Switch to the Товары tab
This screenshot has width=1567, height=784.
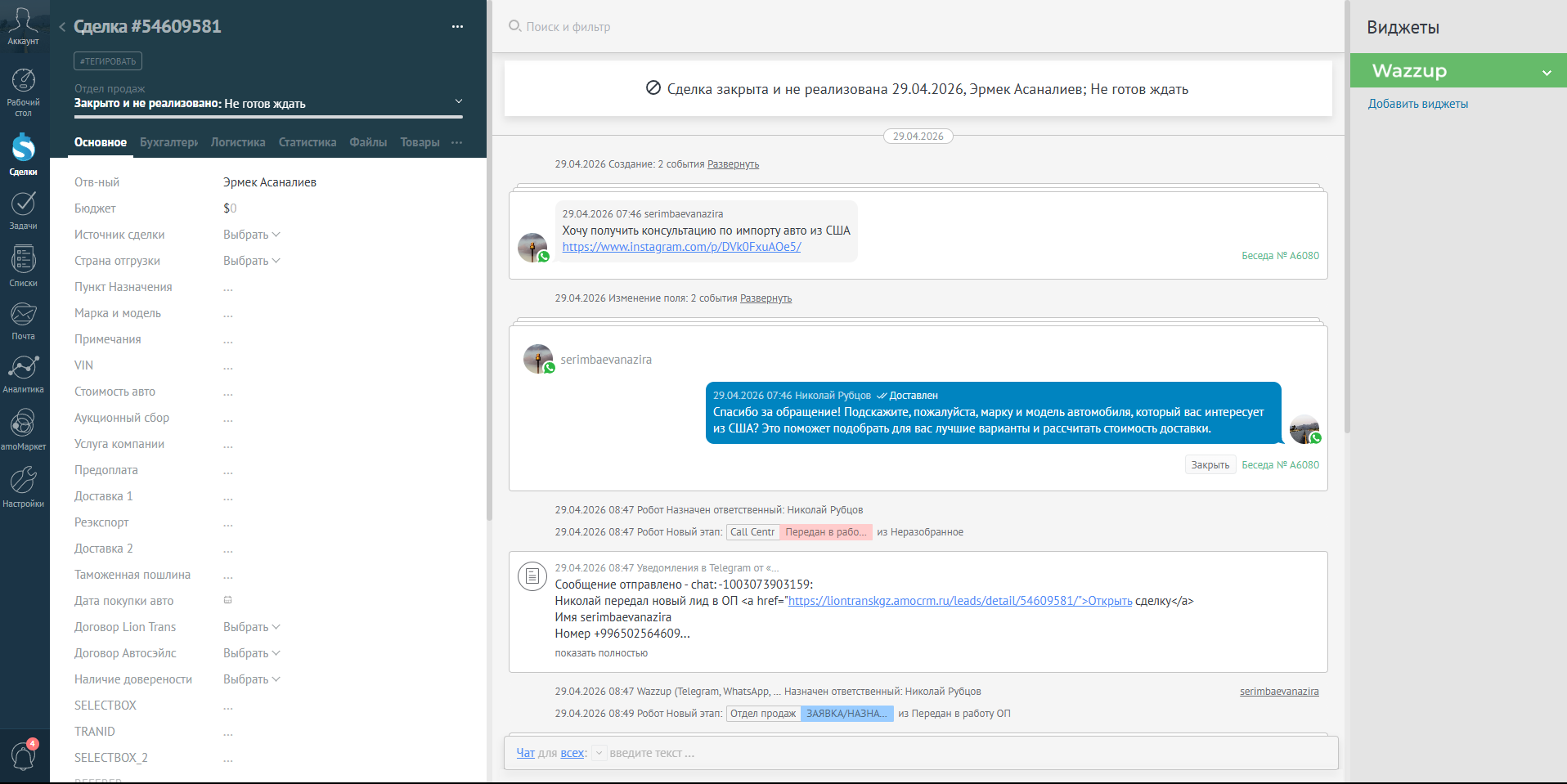pos(420,142)
